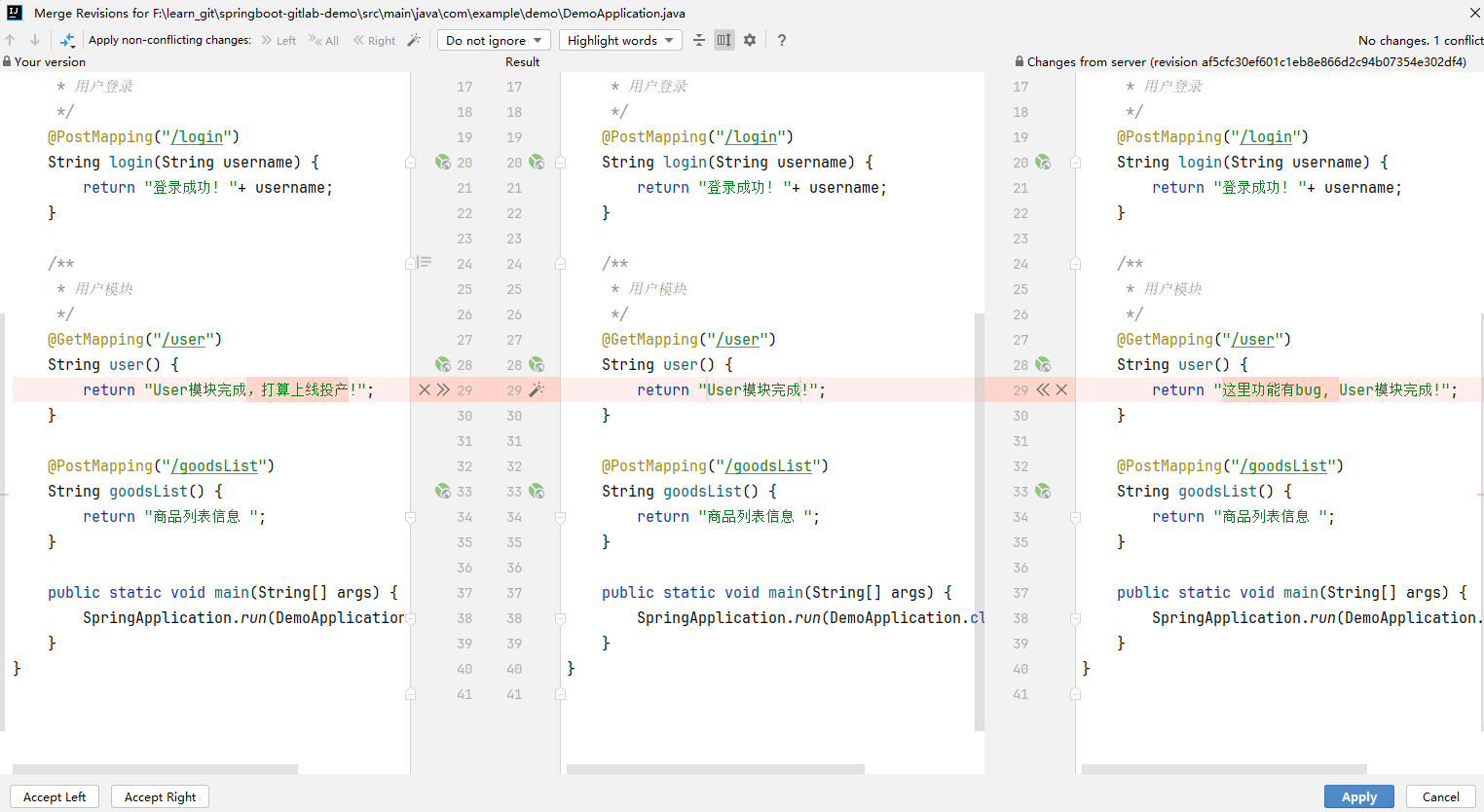Accept left change arrows on line 29

point(443,389)
